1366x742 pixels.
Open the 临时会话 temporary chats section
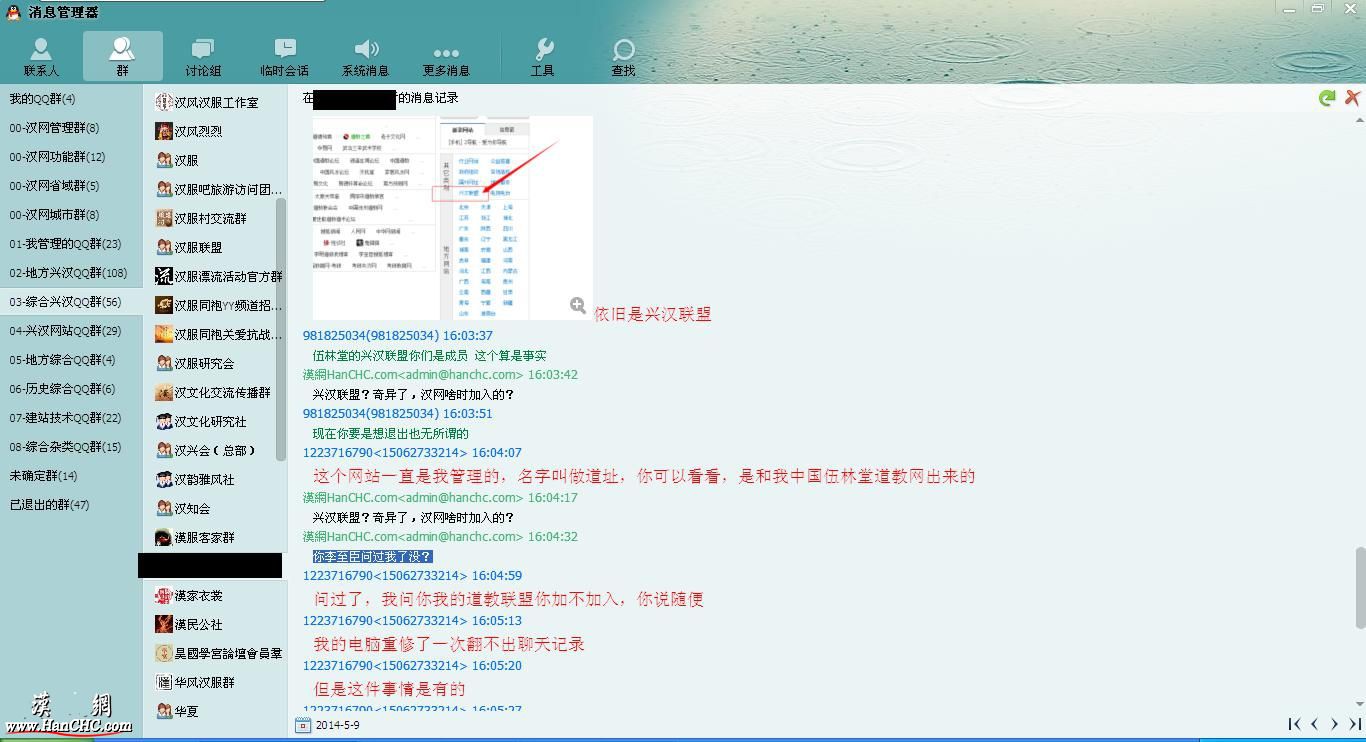[284, 57]
